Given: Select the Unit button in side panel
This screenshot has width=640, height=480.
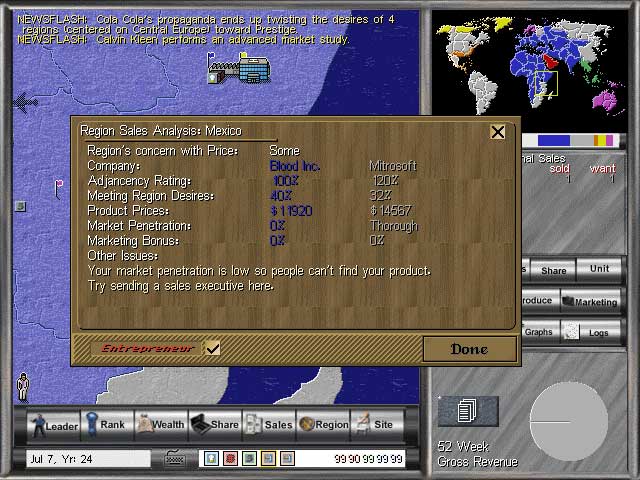Looking at the screenshot, I should point(599,269).
